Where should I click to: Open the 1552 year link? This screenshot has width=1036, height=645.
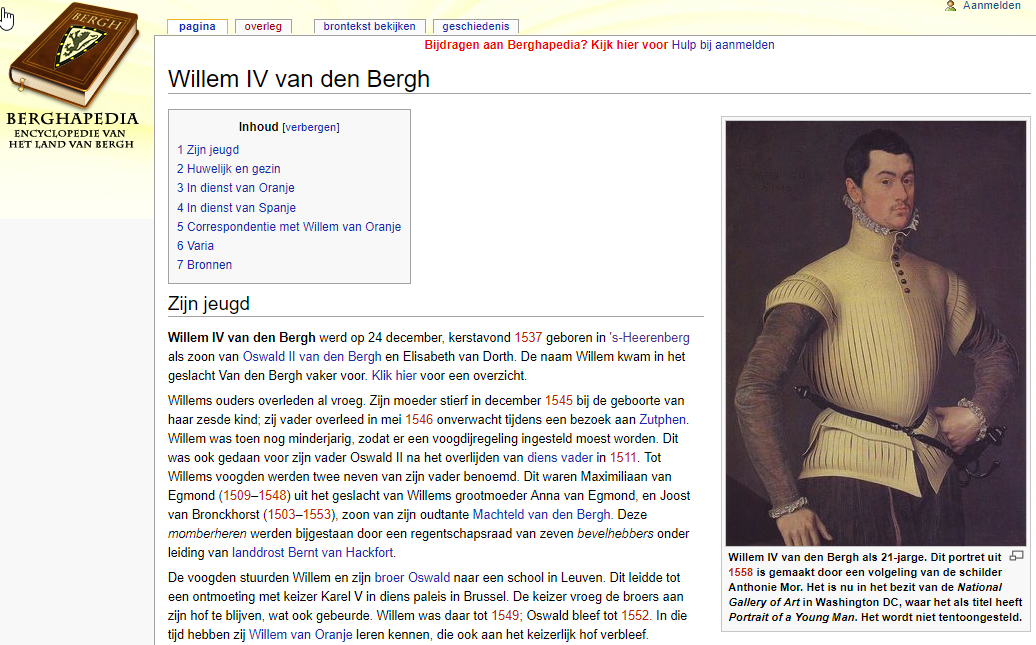point(635,617)
